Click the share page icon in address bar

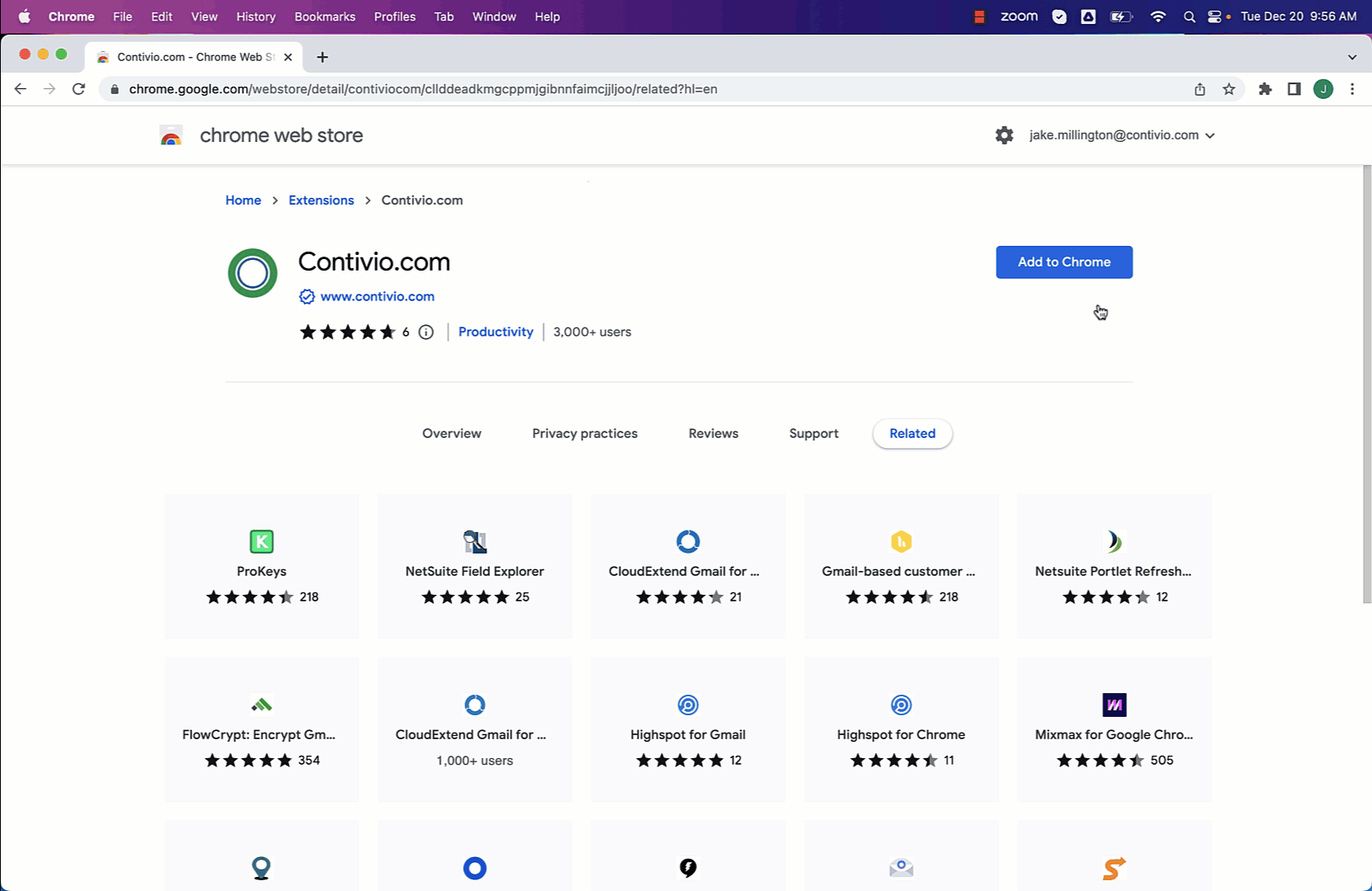(1200, 89)
